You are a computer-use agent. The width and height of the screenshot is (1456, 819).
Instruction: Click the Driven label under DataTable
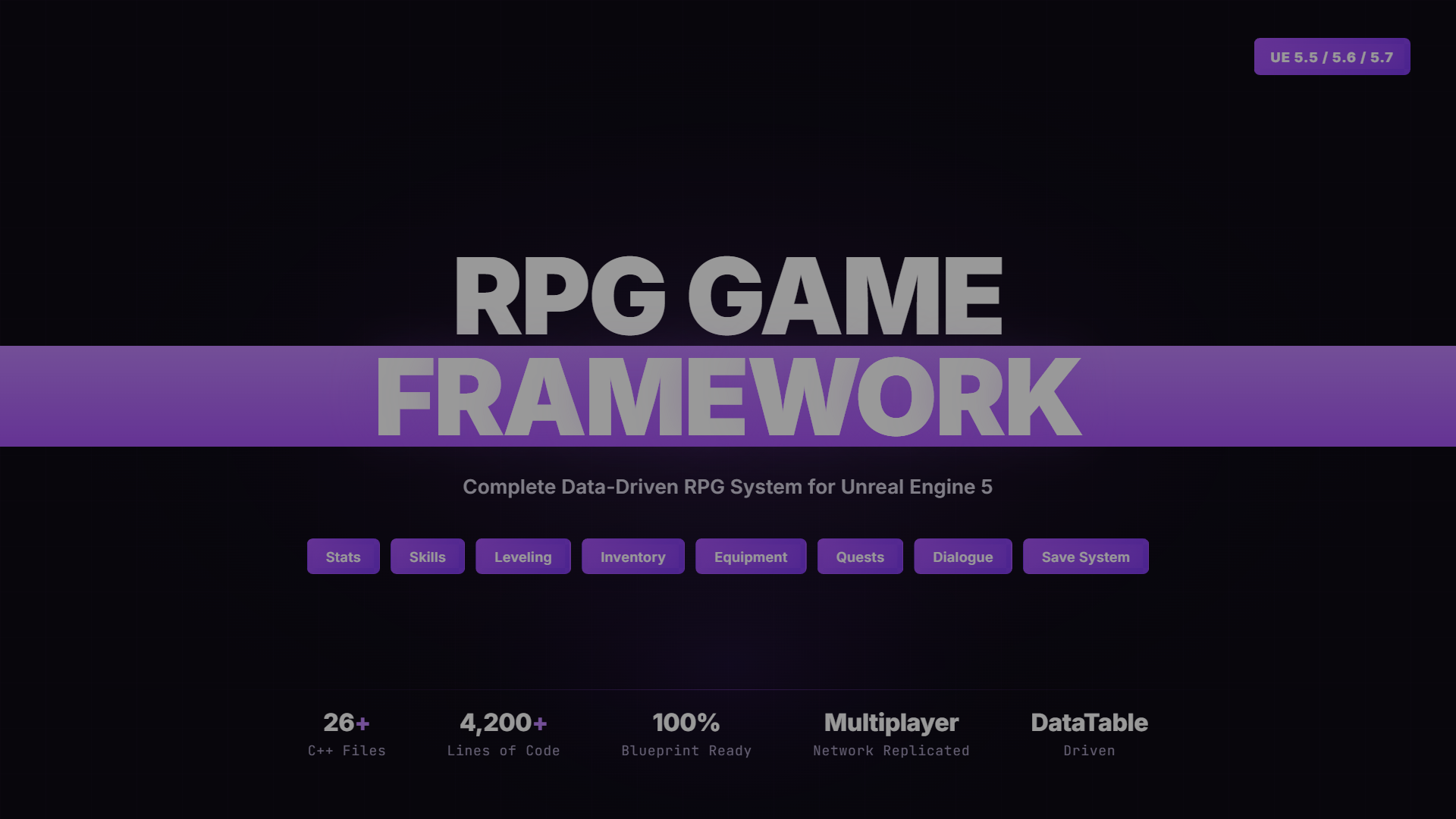pos(1090,751)
